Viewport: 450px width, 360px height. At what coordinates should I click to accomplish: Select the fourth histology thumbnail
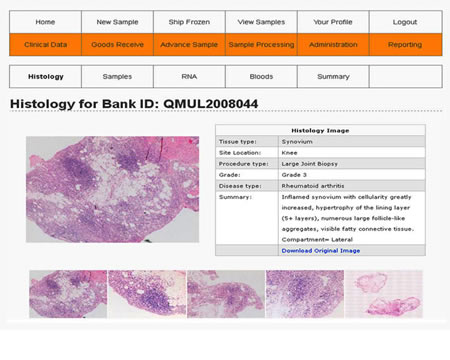[305, 294]
